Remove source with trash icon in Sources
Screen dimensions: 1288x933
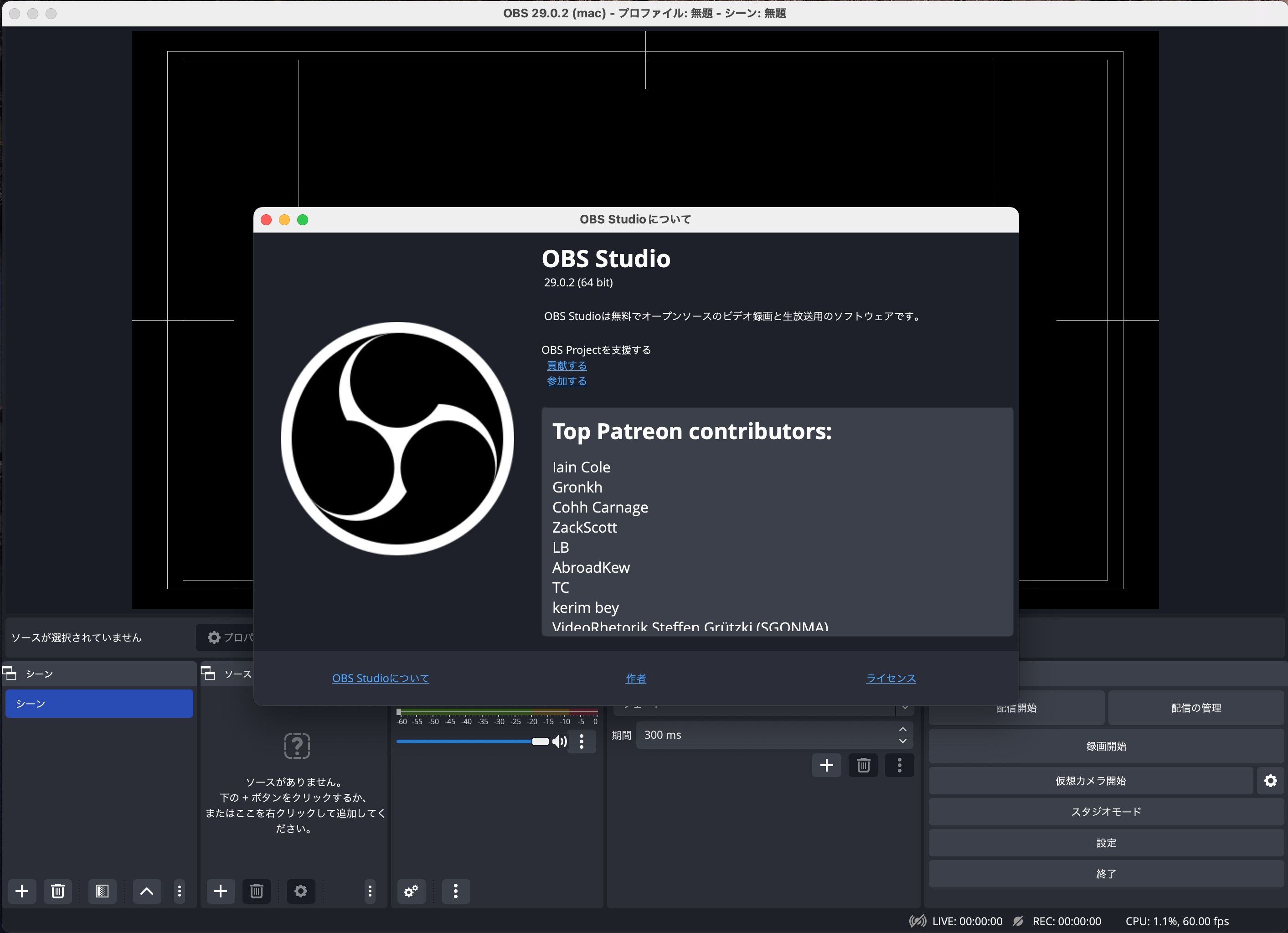tap(256, 891)
